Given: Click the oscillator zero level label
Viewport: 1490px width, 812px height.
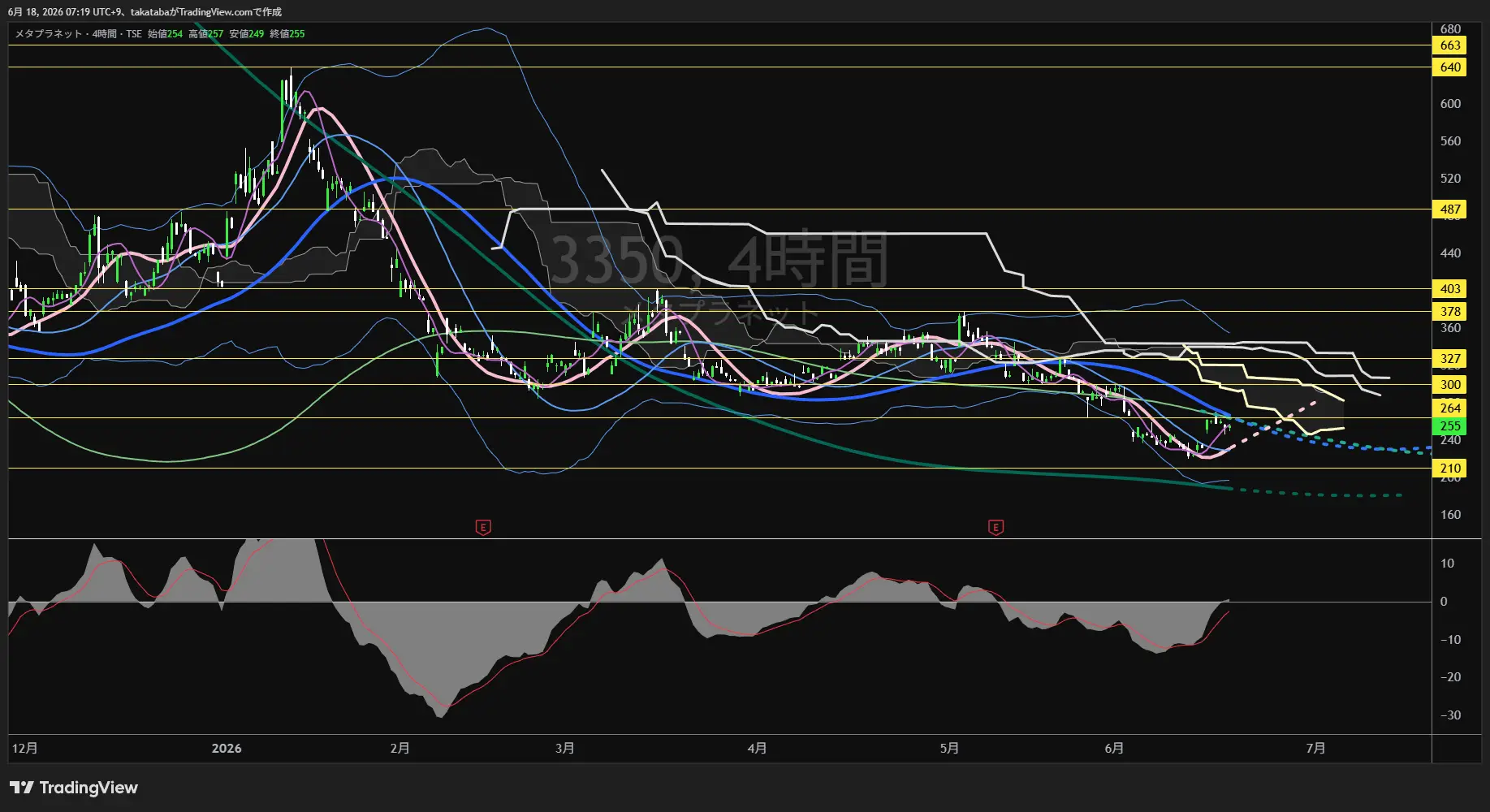Looking at the screenshot, I should (1444, 602).
